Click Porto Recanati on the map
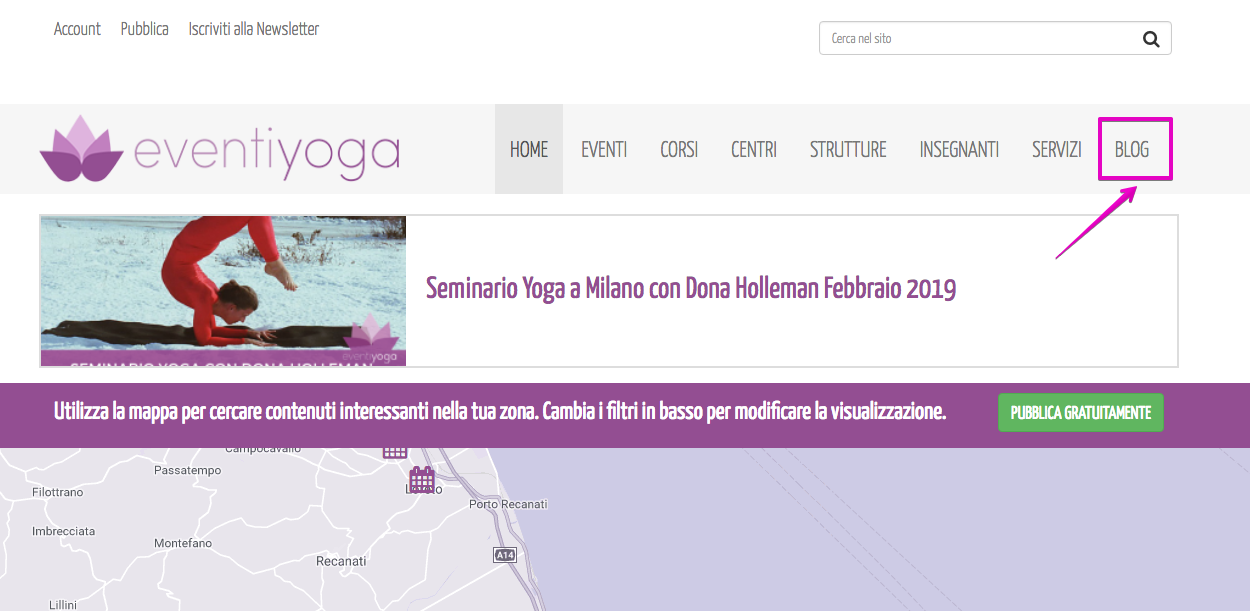Image resolution: width=1250 pixels, height=611 pixels. tap(507, 505)
